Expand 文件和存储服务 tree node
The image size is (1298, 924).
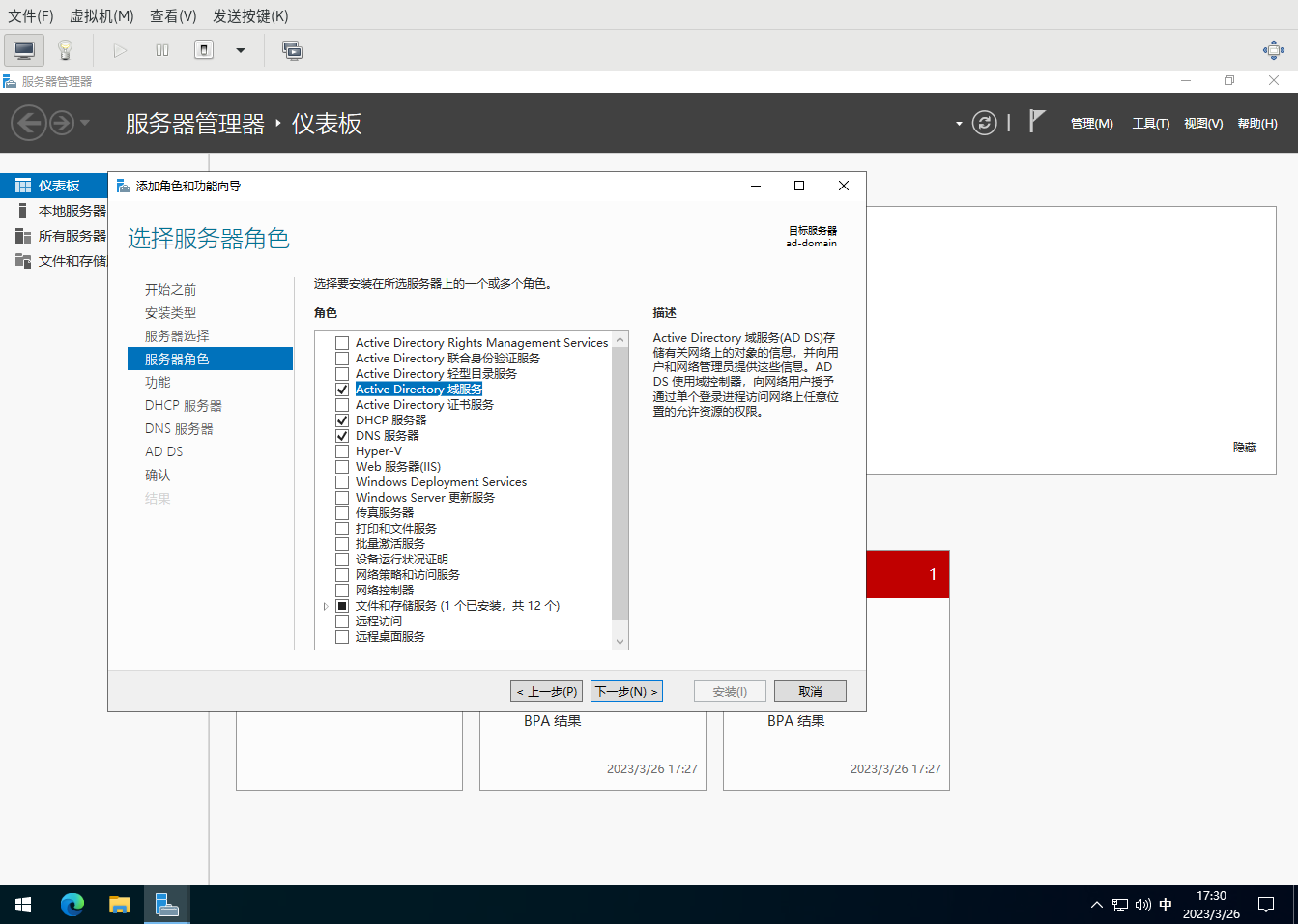click(x=326, y=606)
